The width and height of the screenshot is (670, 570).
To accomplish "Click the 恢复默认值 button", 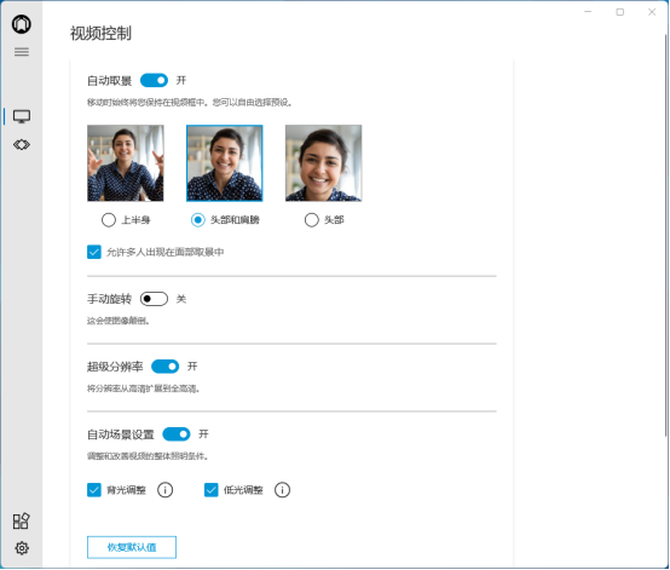I will [x=132, y=547].
